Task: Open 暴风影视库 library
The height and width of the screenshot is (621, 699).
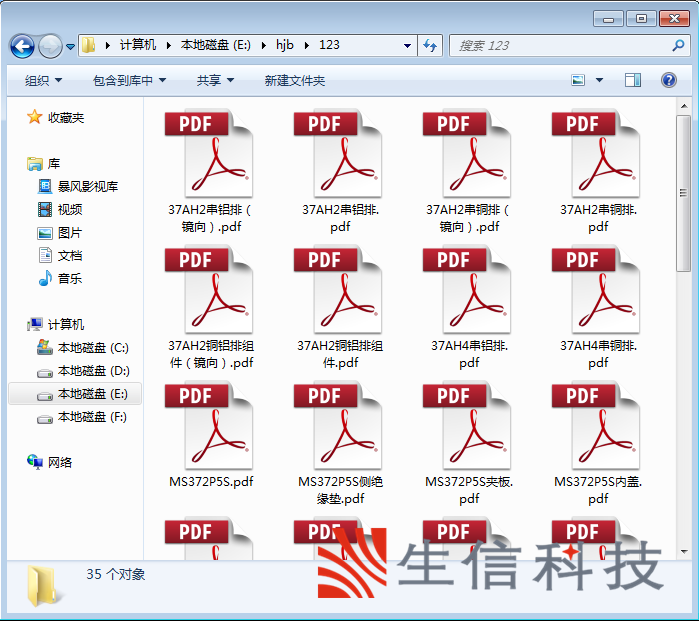Action: click(78, 186)
